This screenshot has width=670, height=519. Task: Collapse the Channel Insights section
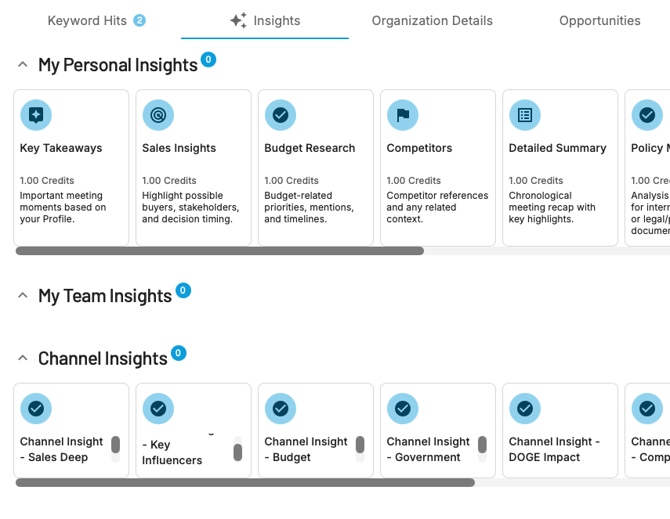tap(23, 358)
